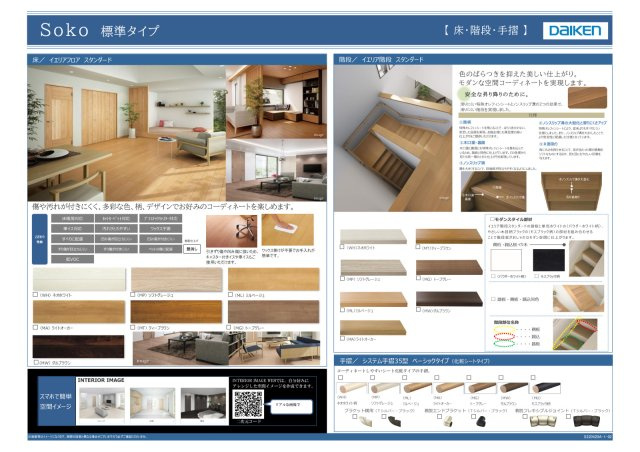Screen dimensions: 640x452
Task: Open the large living room floor photo
Action: point(127,133)
